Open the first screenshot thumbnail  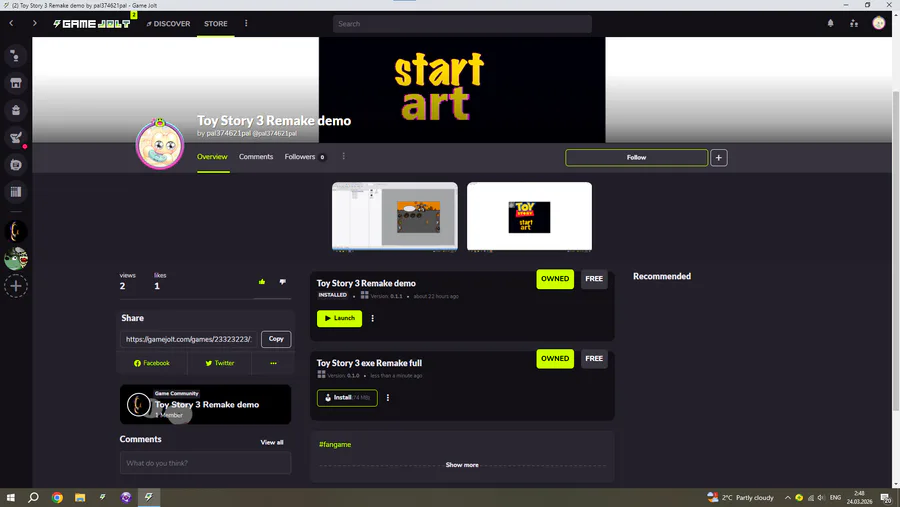point(395,216)
